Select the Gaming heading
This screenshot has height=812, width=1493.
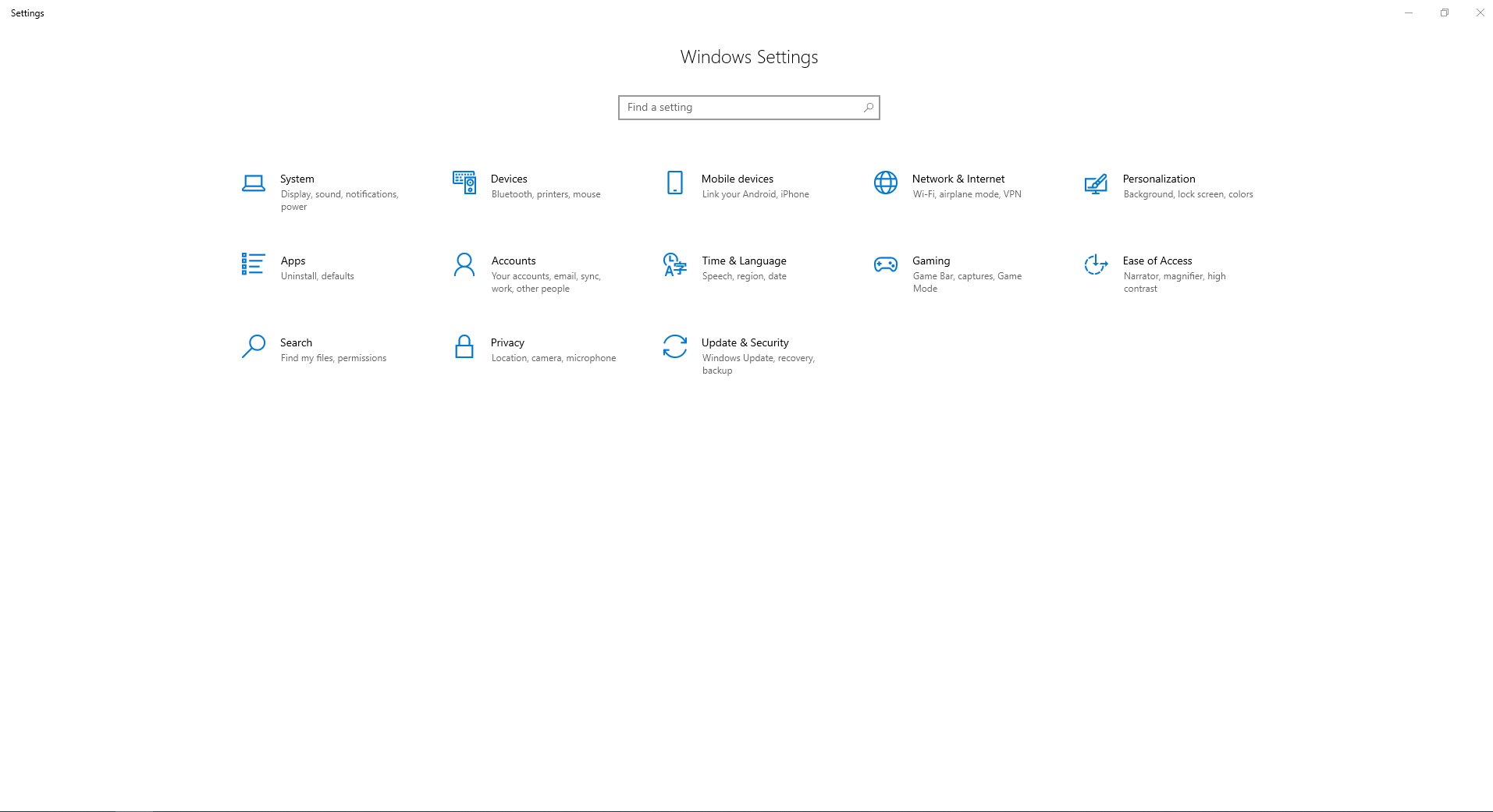coord(931,261)
